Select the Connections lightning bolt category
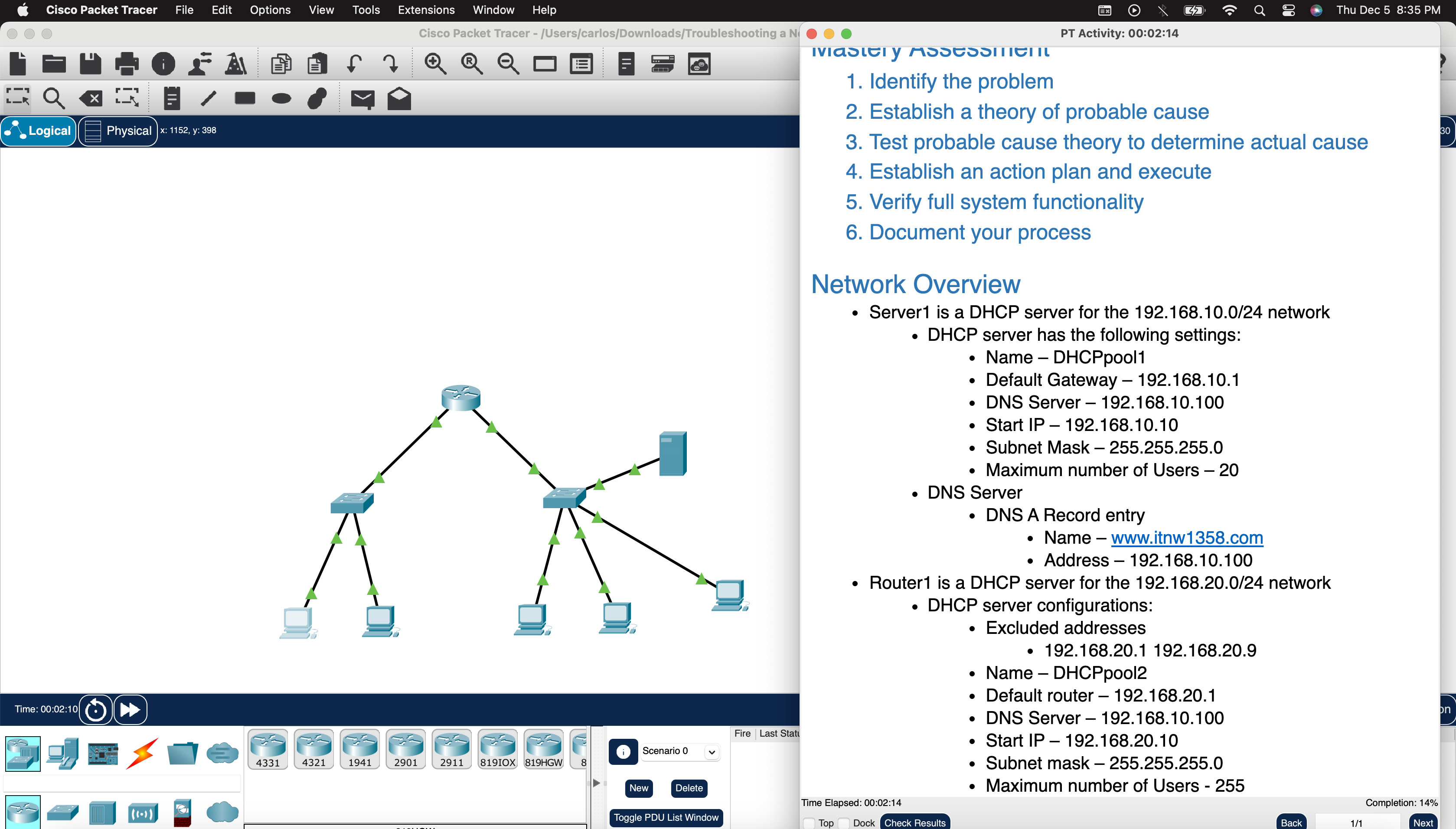 (142, 753)
